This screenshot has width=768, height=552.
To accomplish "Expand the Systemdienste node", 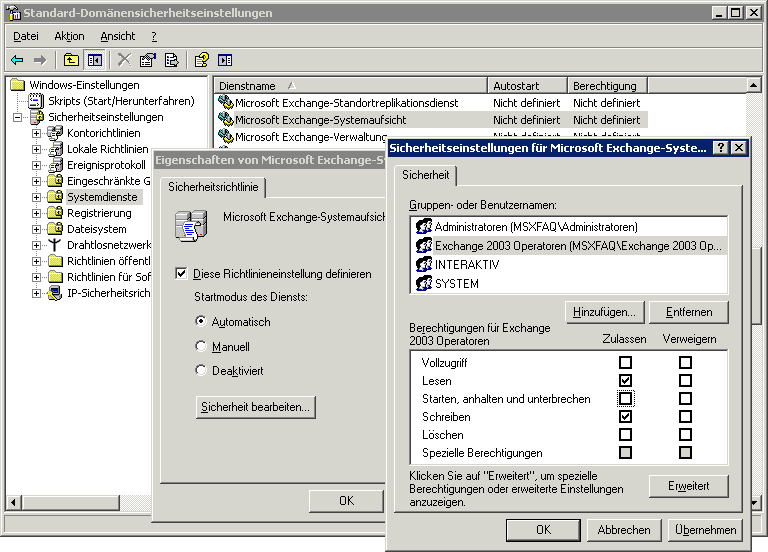I will (x=36, y=197).
